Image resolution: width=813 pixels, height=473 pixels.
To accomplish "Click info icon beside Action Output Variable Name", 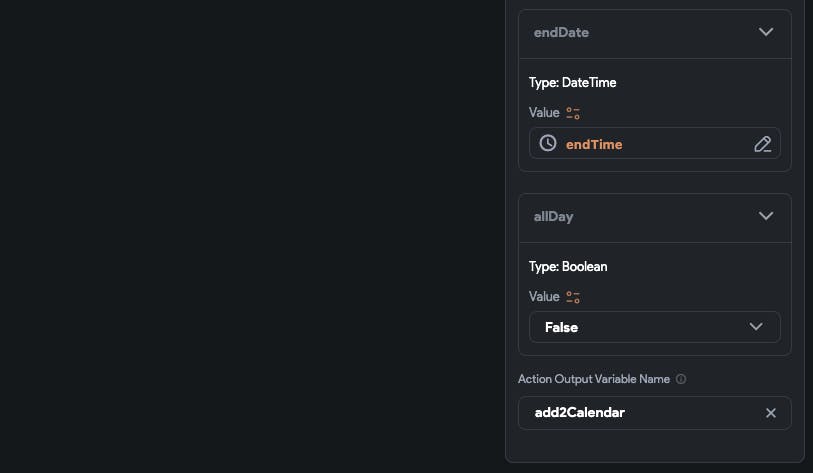I will coord(681,380).
